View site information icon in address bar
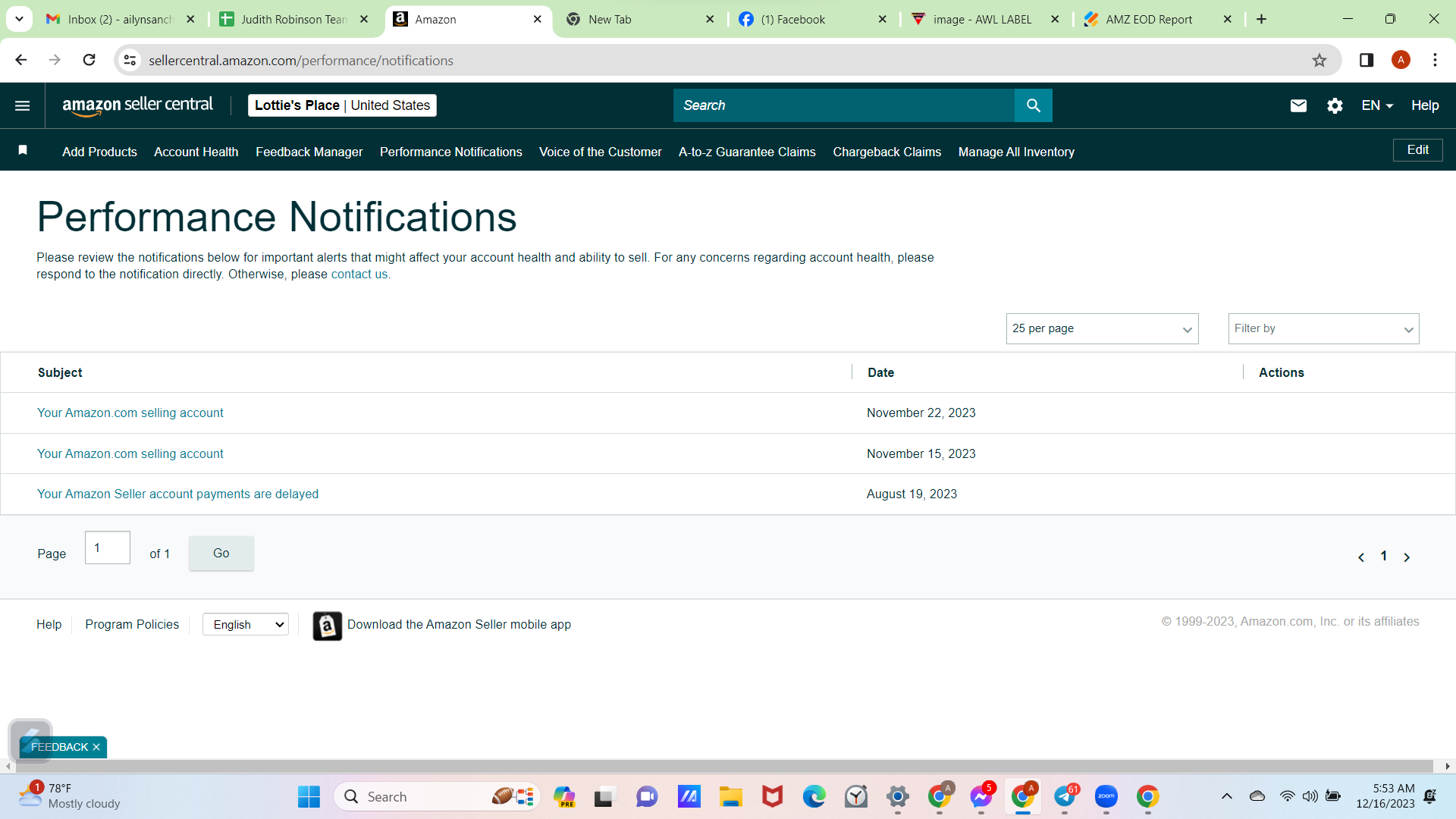Screen dimensions: 1456x819 [130, 61]
